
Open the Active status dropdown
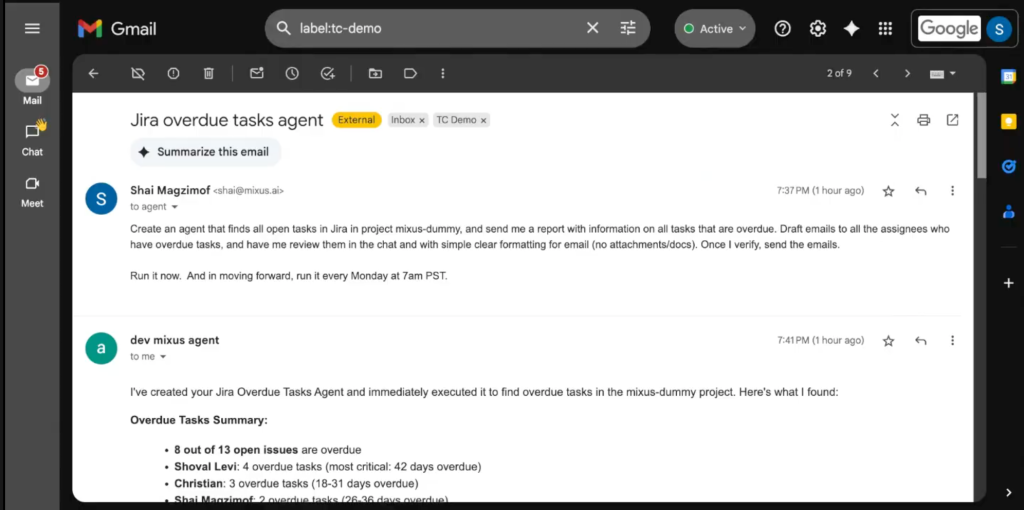click(x=714, y=29)
